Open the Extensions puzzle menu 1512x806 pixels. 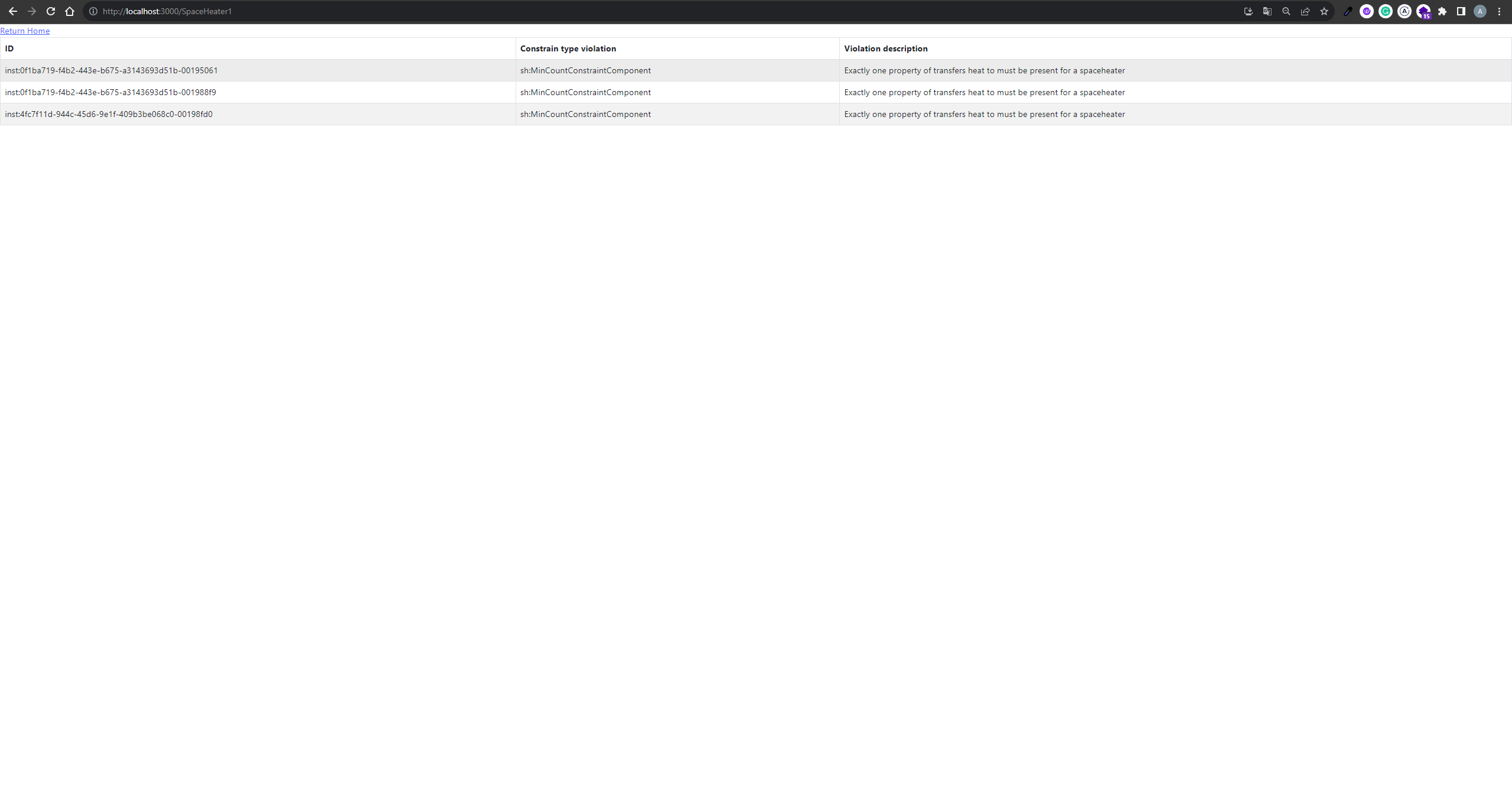tap(1442, 11)
